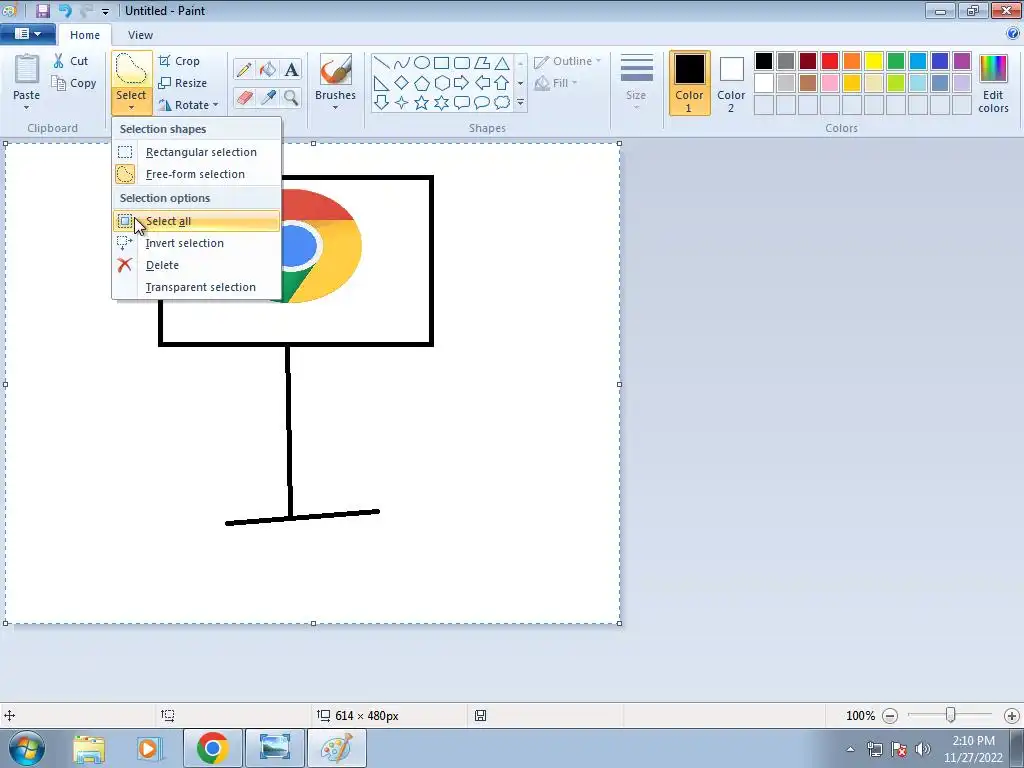Screen dimensions: 1024x768
Task: Click the zoom out minus button
Action: [889, 716]
